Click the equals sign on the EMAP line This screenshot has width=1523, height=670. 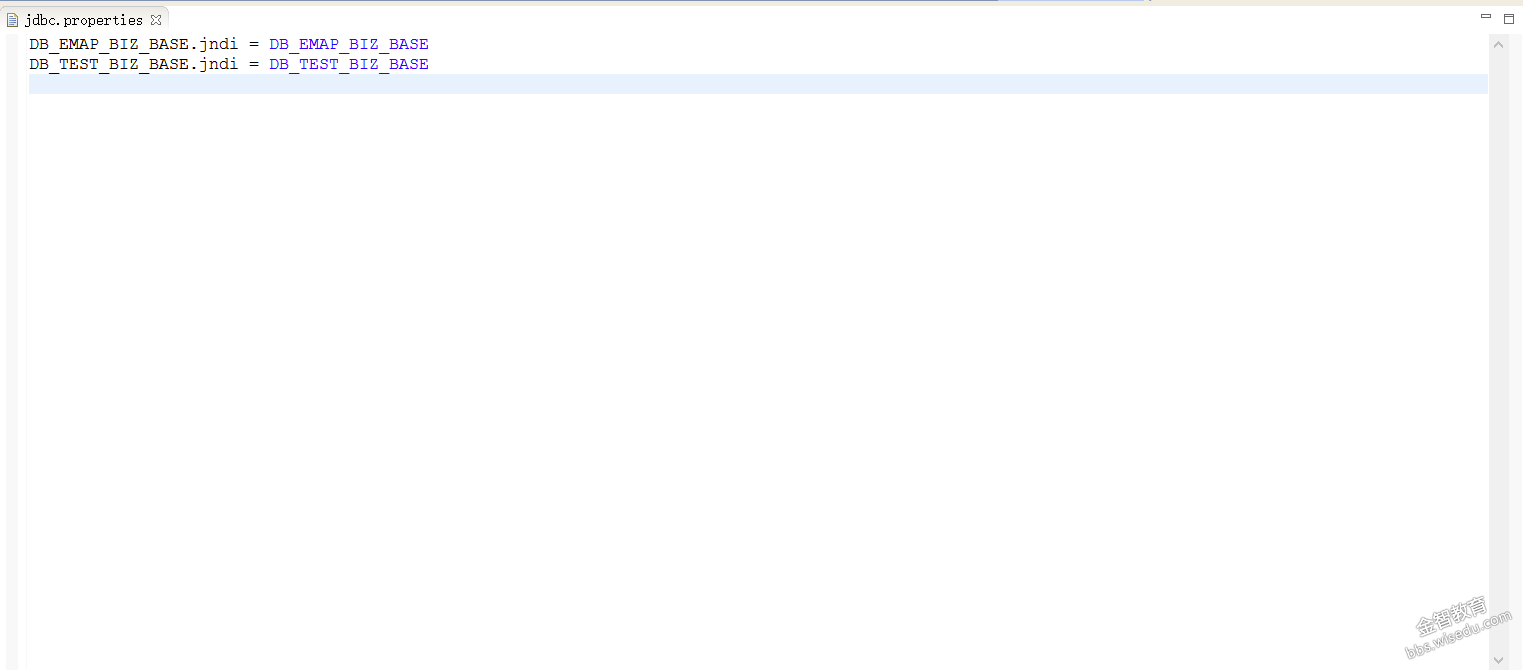[x=254, y=44]
